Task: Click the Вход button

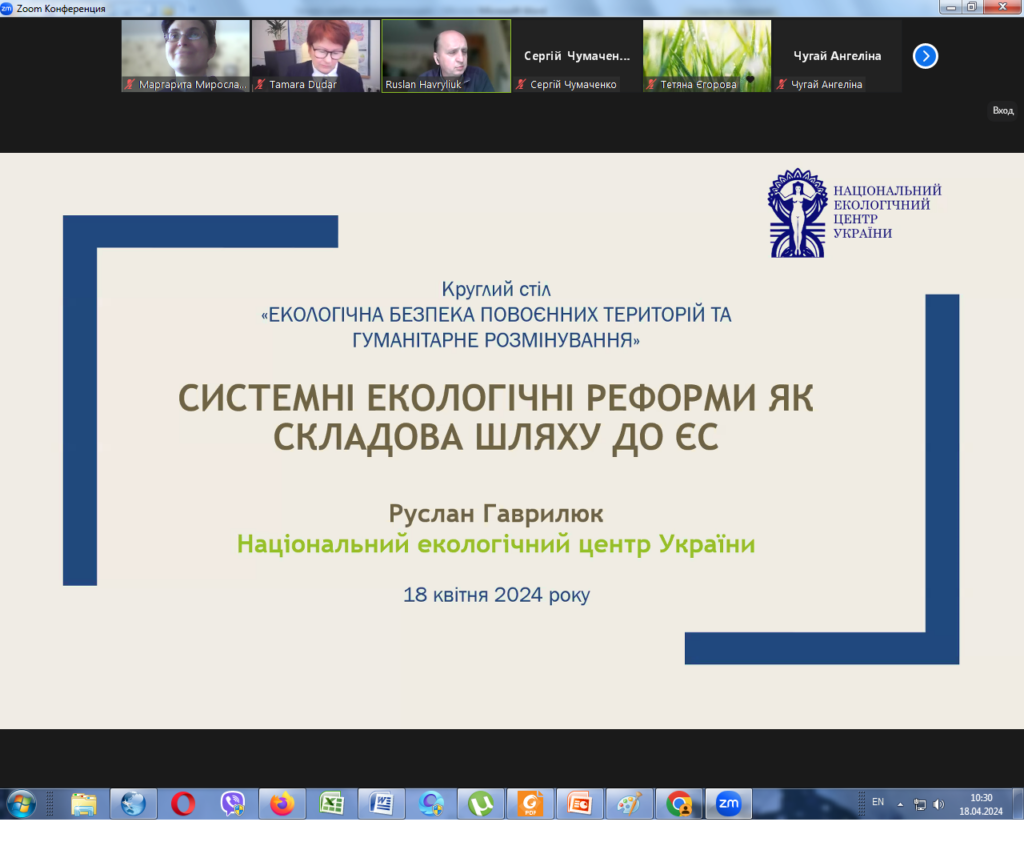Action: [x=1002, y=111]
